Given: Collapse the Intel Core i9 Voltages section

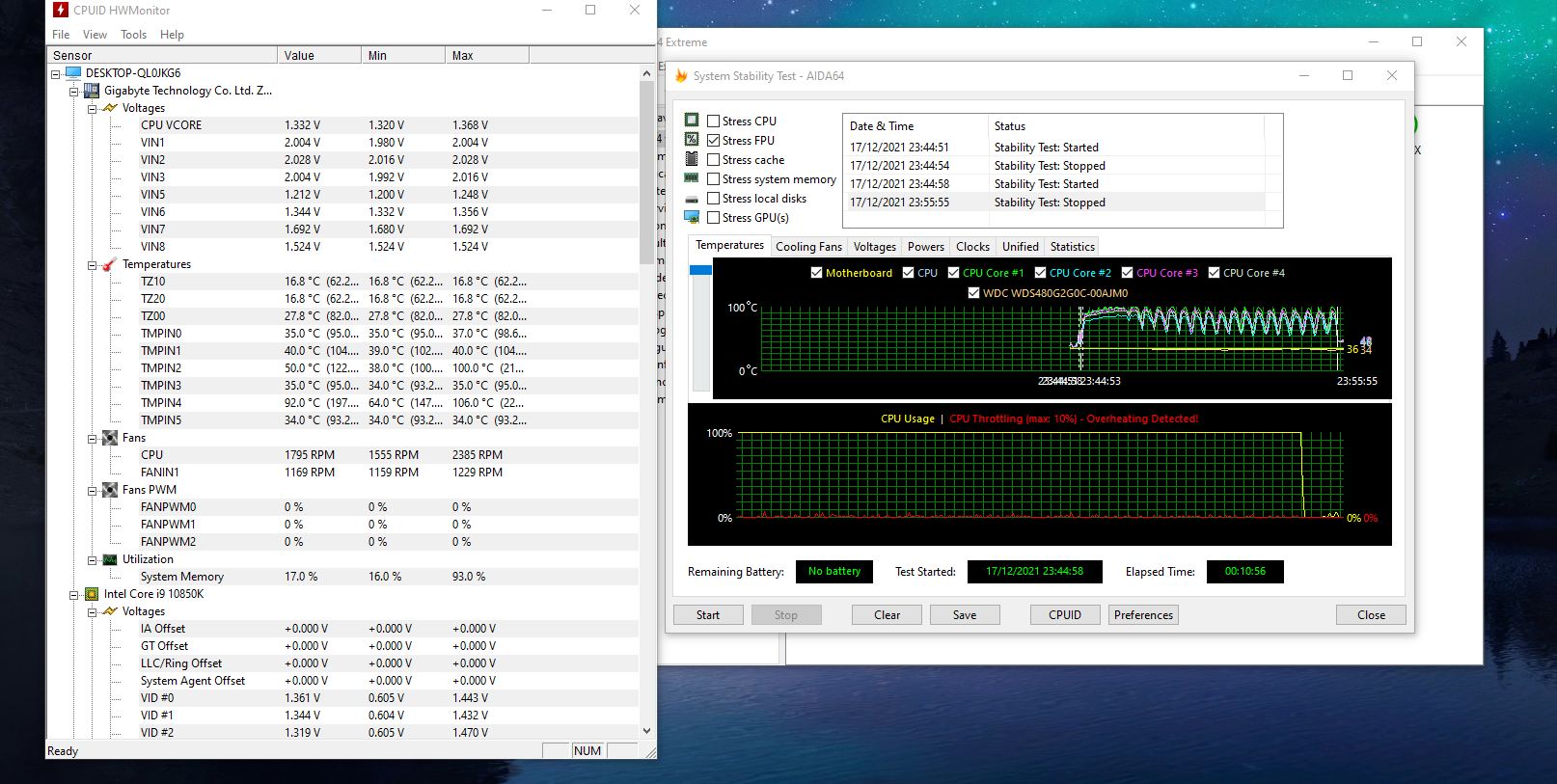Looking at the screenshot, I should tap(93, 612).
